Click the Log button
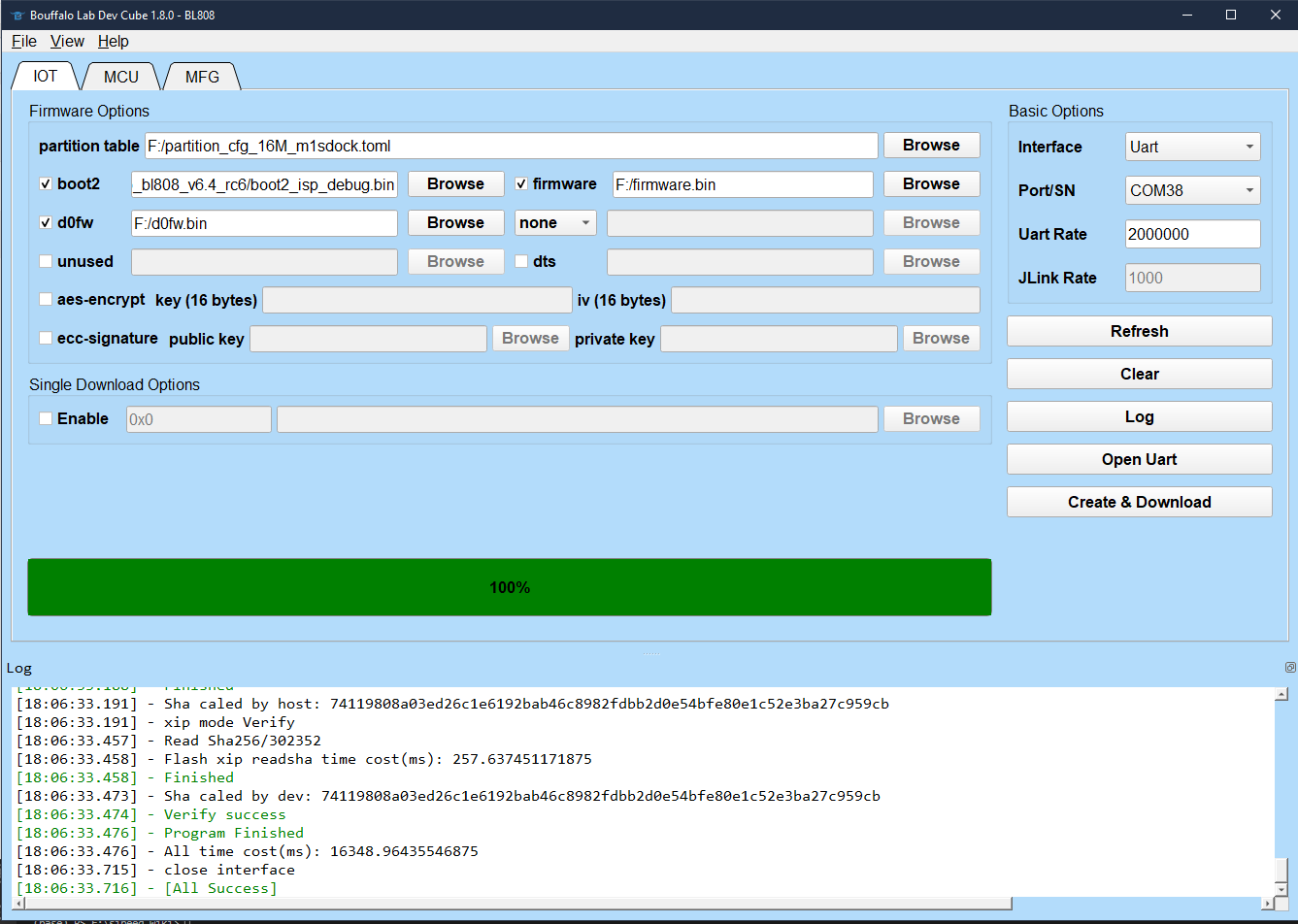The image size is (1298, 924). (1139, 416)
